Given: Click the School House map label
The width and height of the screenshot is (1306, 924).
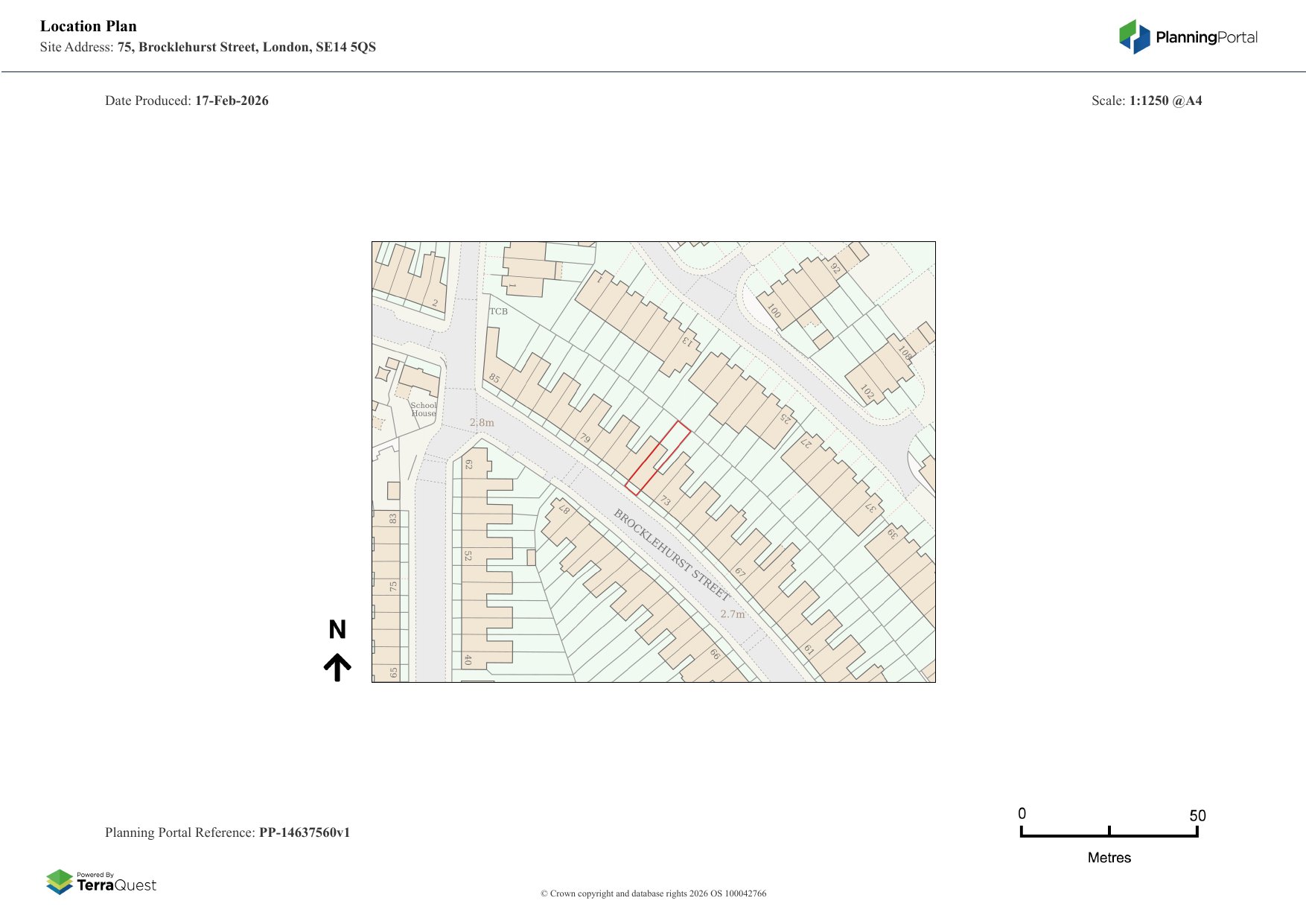Looking at the screenshot, I should coord(424,410).
